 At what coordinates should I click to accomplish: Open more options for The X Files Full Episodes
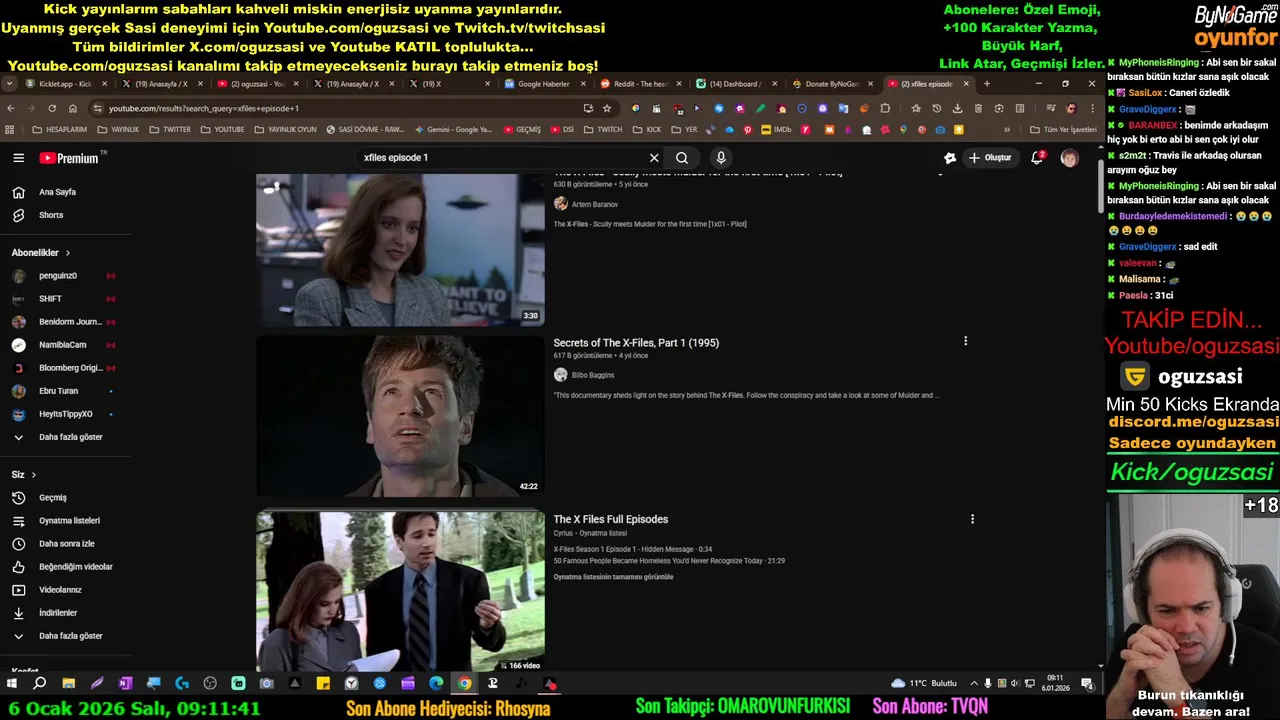click(972, 519)
